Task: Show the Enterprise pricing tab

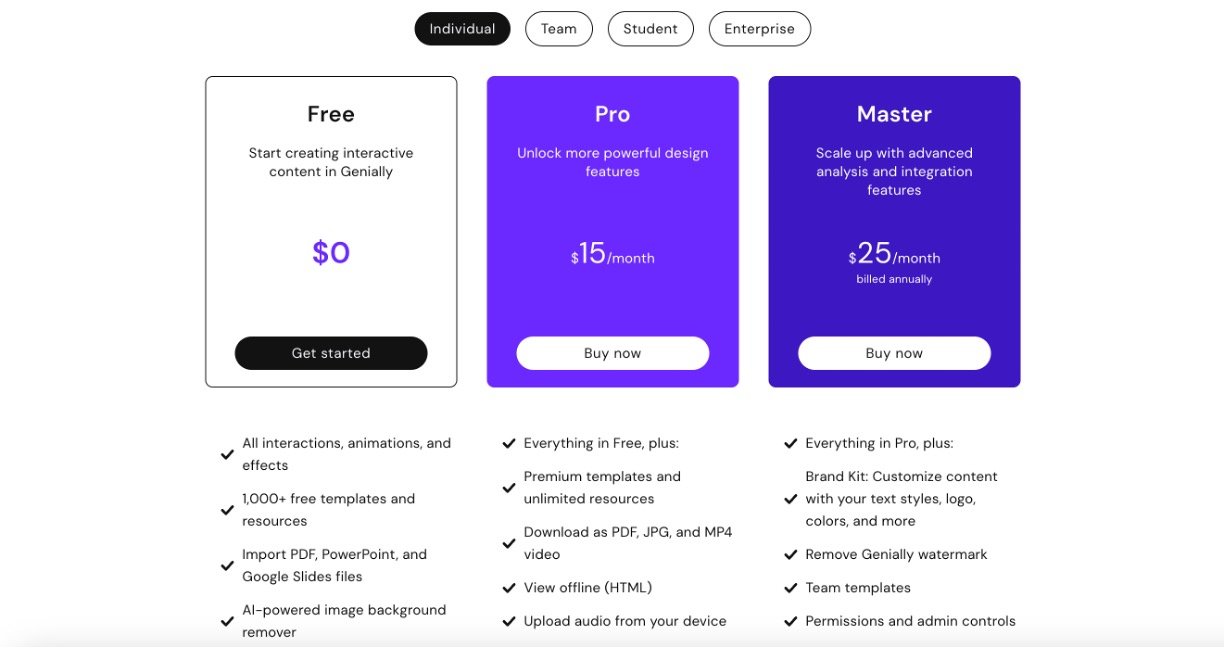Action: (759, 29)
